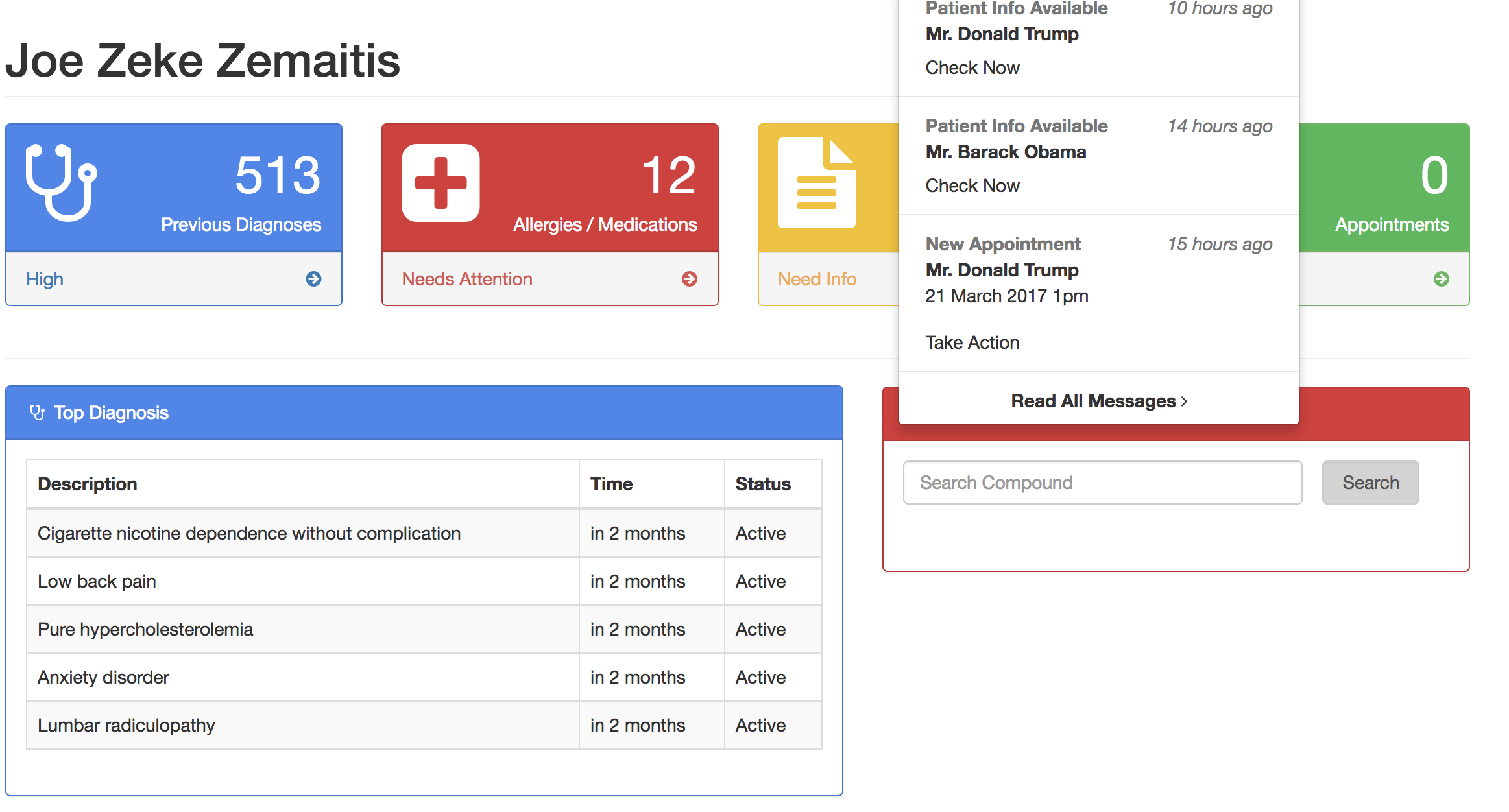Open the Read All Messages link
The height and width of the screenshot is (812, 1509).
coord(1093,401)
